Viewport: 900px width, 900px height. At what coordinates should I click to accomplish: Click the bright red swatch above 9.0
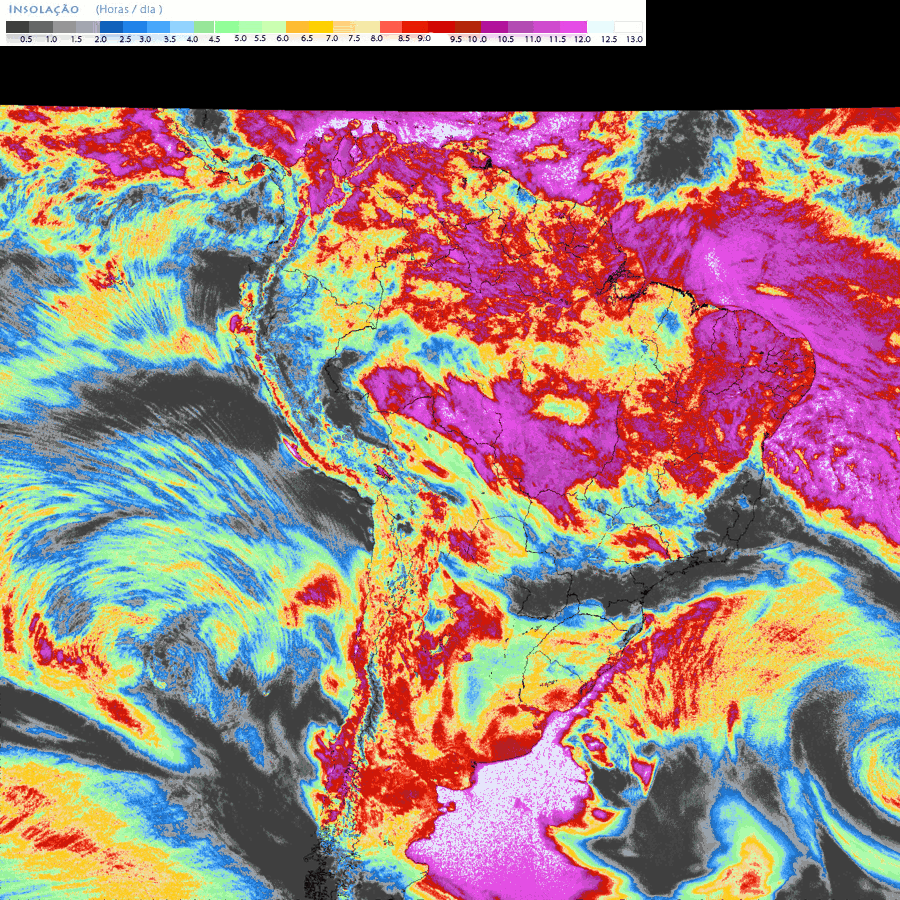pyautogui.click(x=415, y=27)
